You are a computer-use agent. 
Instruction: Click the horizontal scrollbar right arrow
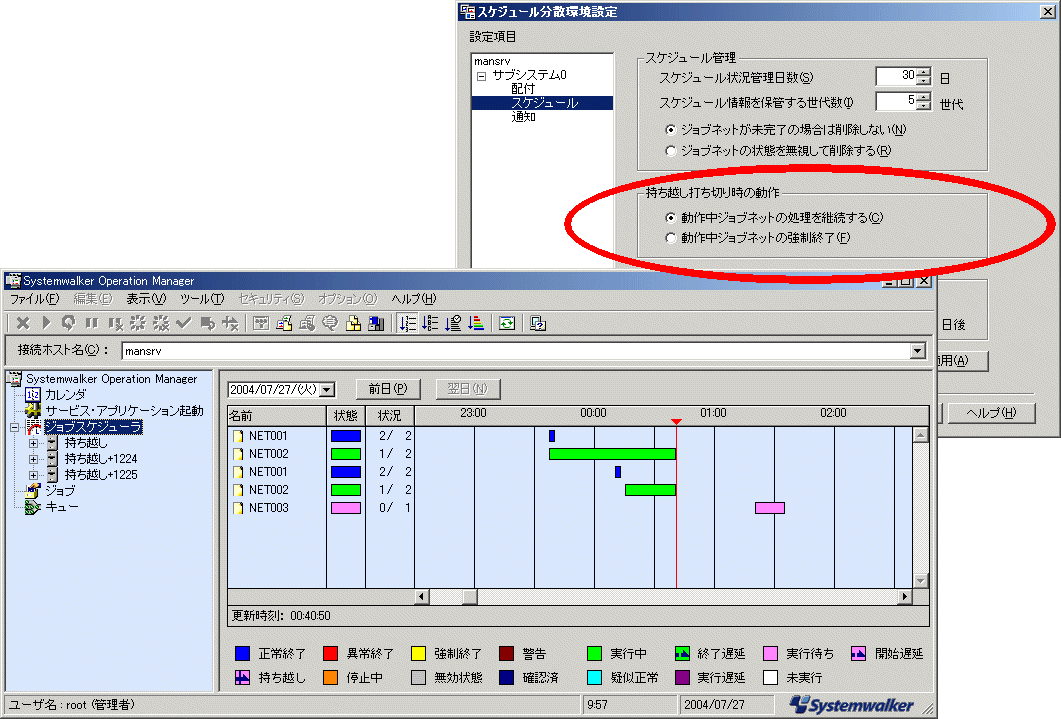click(905, 597)
